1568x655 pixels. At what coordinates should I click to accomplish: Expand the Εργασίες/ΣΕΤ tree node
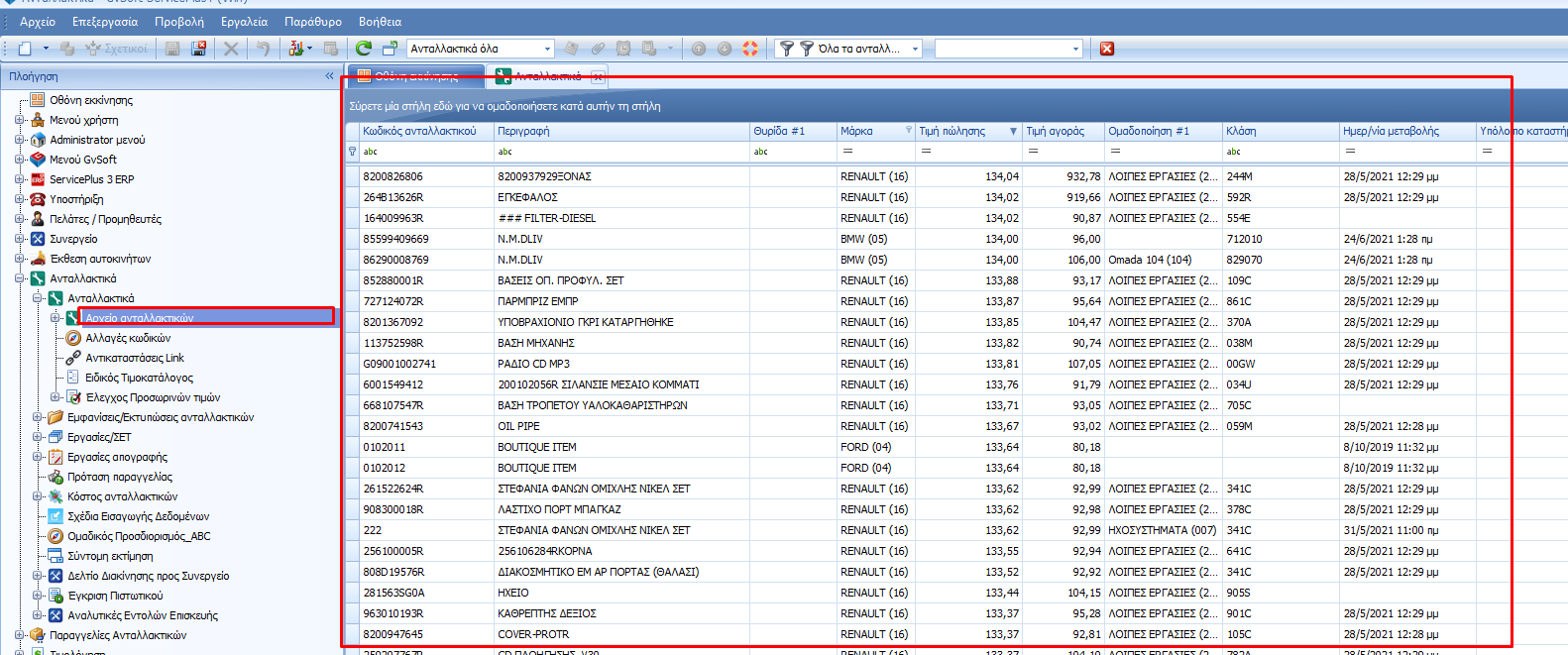pos(37,437)
